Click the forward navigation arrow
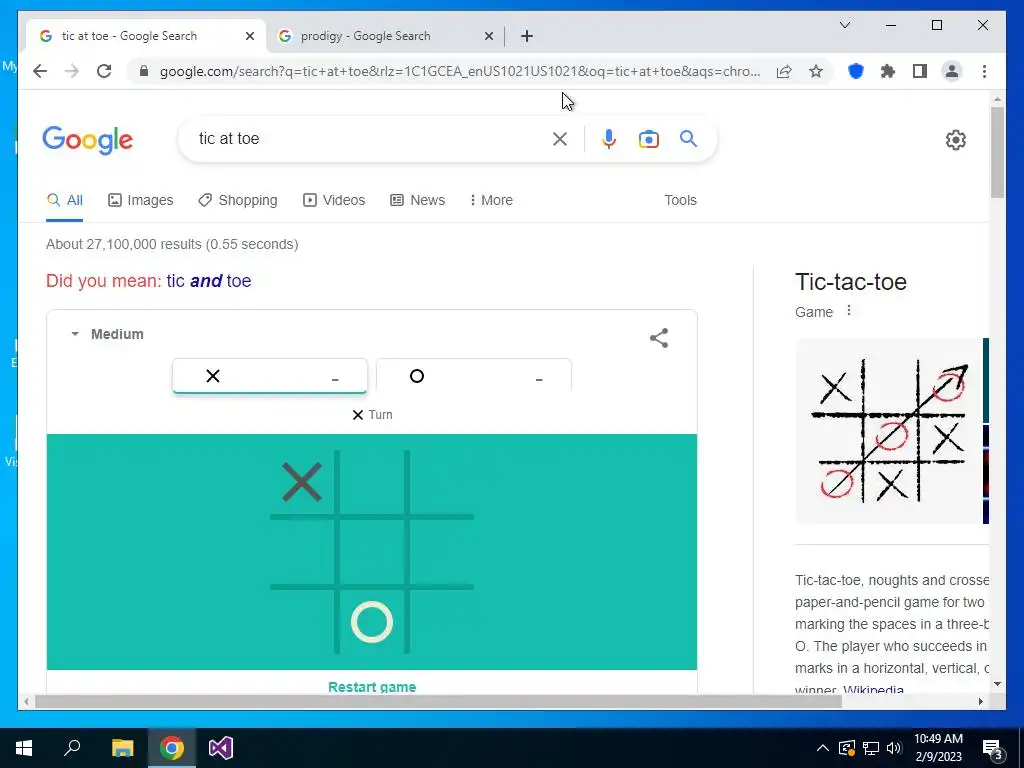The height and width of the screenshot is (768, 1024). click(72, 71)
